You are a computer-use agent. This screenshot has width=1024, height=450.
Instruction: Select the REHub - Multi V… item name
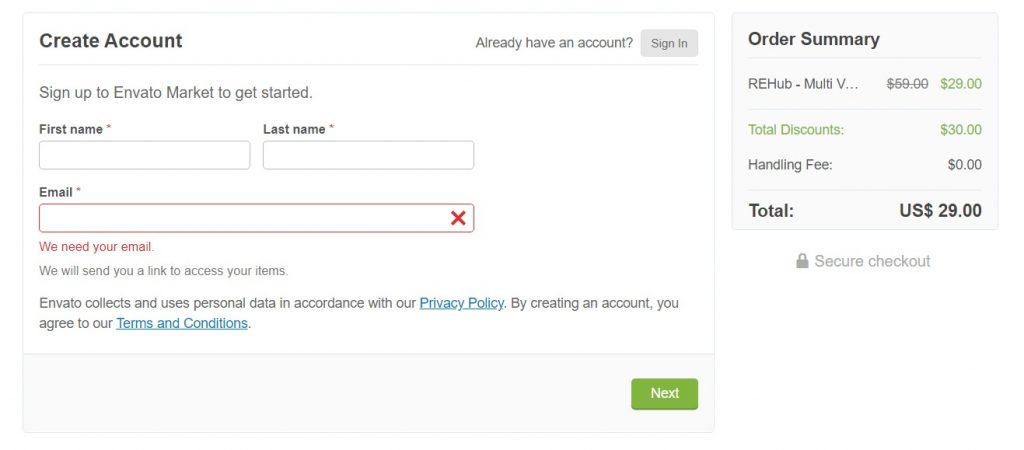[x=803, y=84]
